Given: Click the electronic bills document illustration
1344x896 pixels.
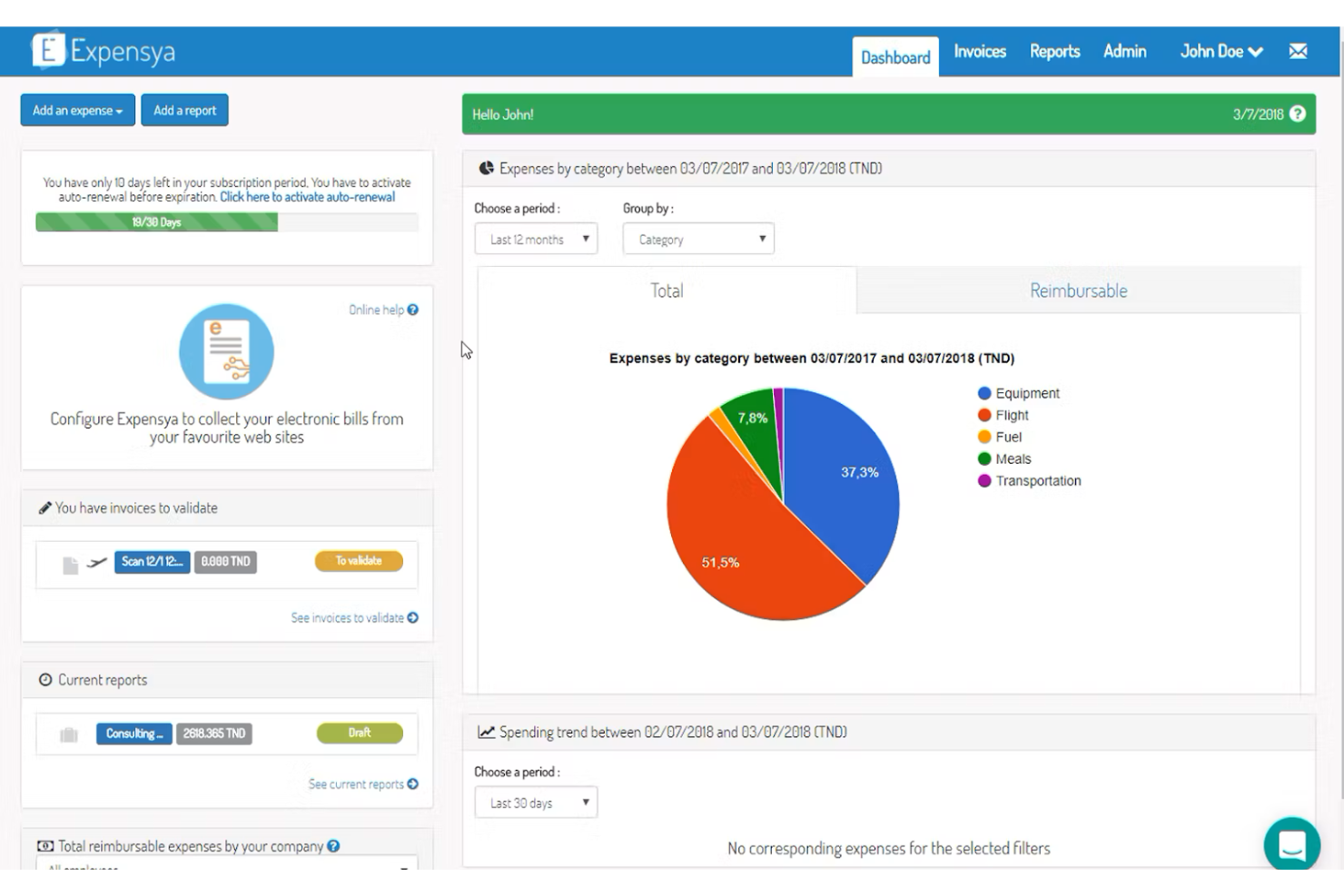Looking at the screenshot, I should click(x=226, y=351).
